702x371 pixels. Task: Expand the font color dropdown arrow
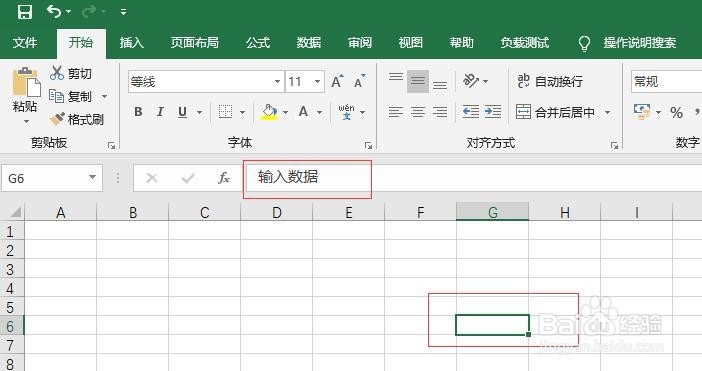coord(320,112)
